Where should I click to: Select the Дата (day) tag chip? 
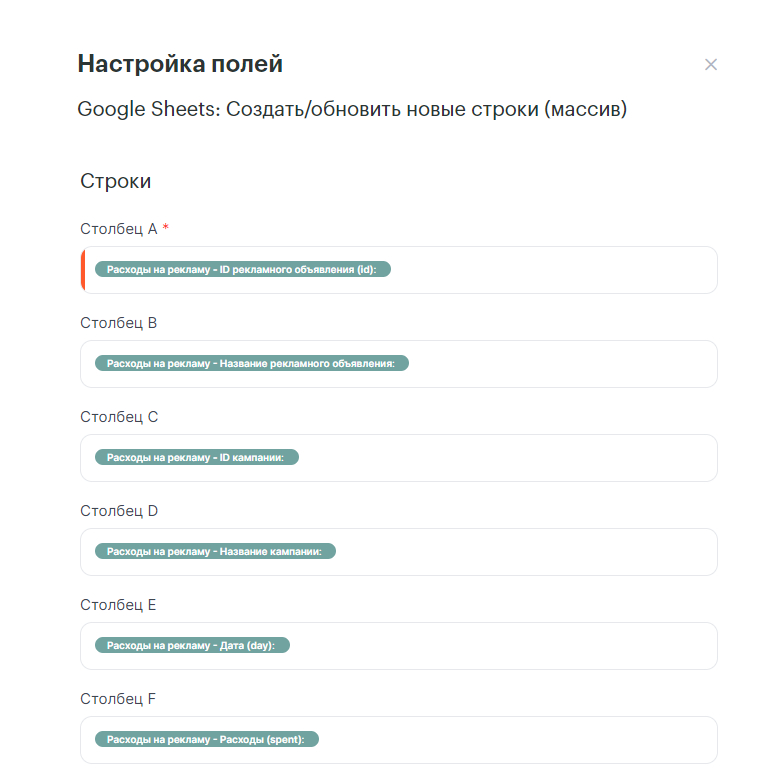[x=192, y=646]
